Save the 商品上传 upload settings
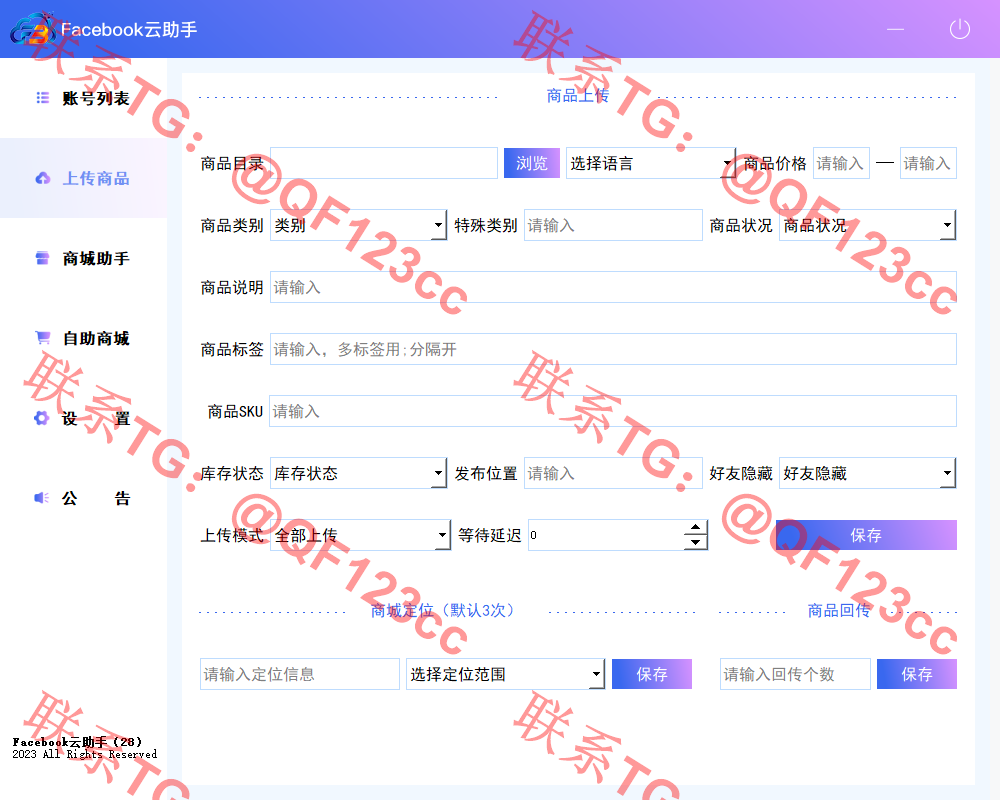The width and height of the screenshot is (1000, 800). pos(866,535)
